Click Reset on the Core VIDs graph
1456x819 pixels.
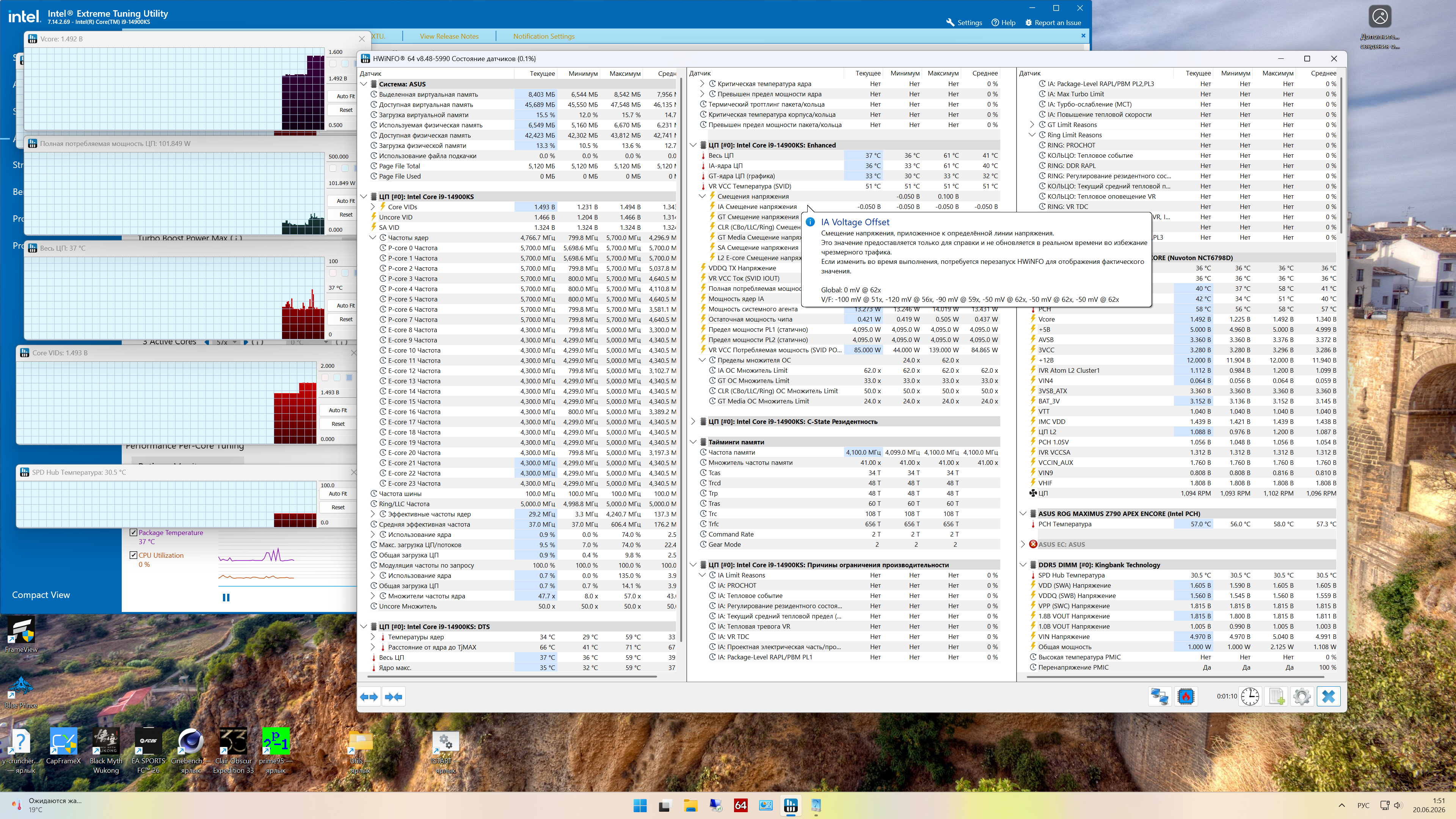[x=338, y=424]
